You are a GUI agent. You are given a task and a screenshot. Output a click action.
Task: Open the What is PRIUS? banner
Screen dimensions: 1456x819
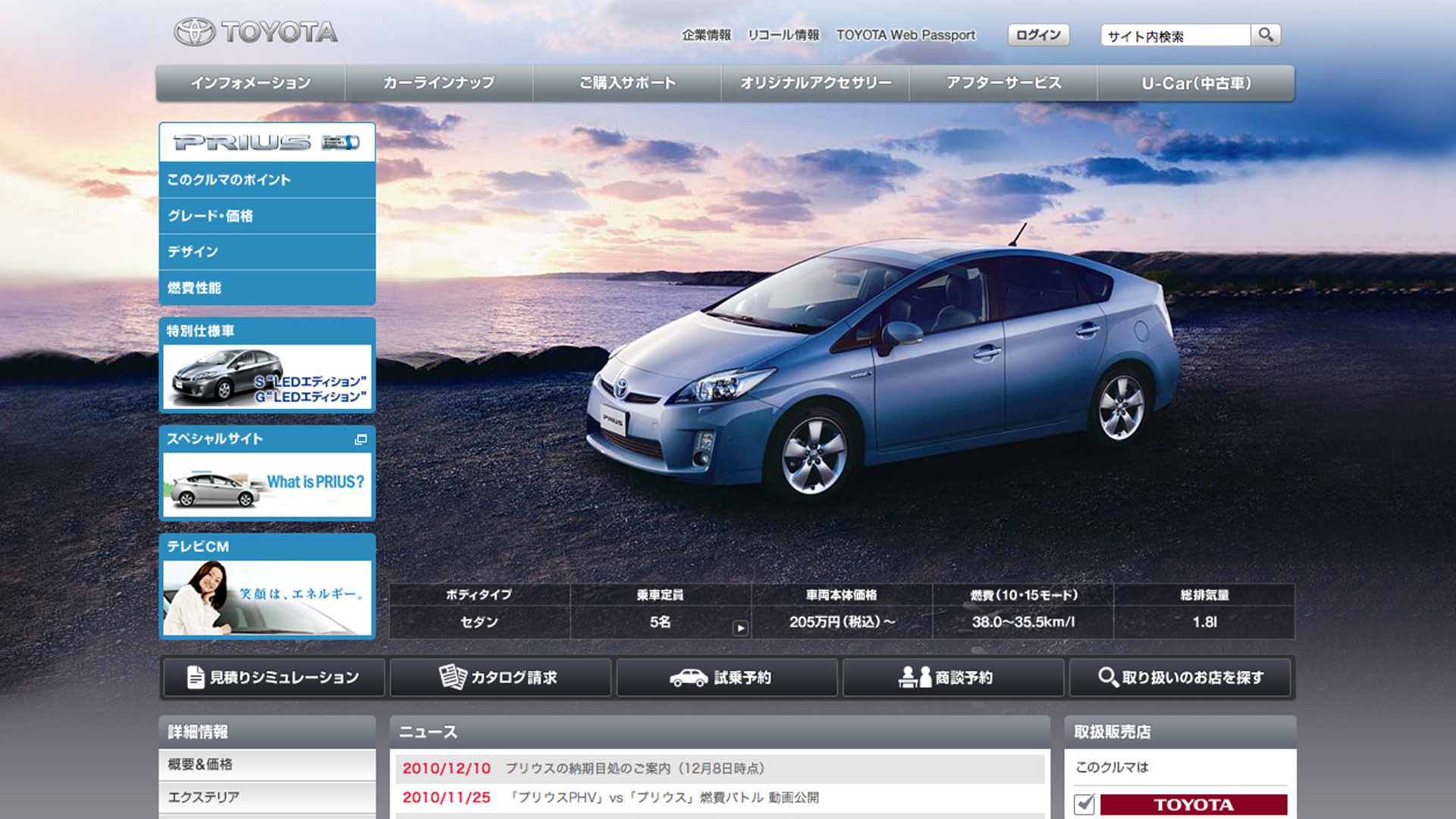click(267, 485)
